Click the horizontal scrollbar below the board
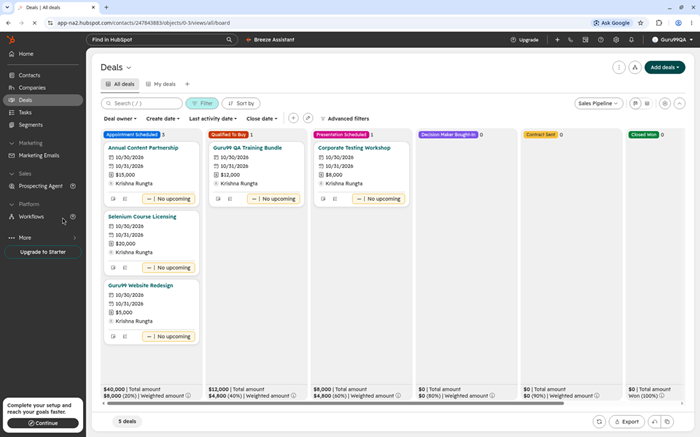The width and height of the screenshot is (700, 437). click(x=335, y=403)
